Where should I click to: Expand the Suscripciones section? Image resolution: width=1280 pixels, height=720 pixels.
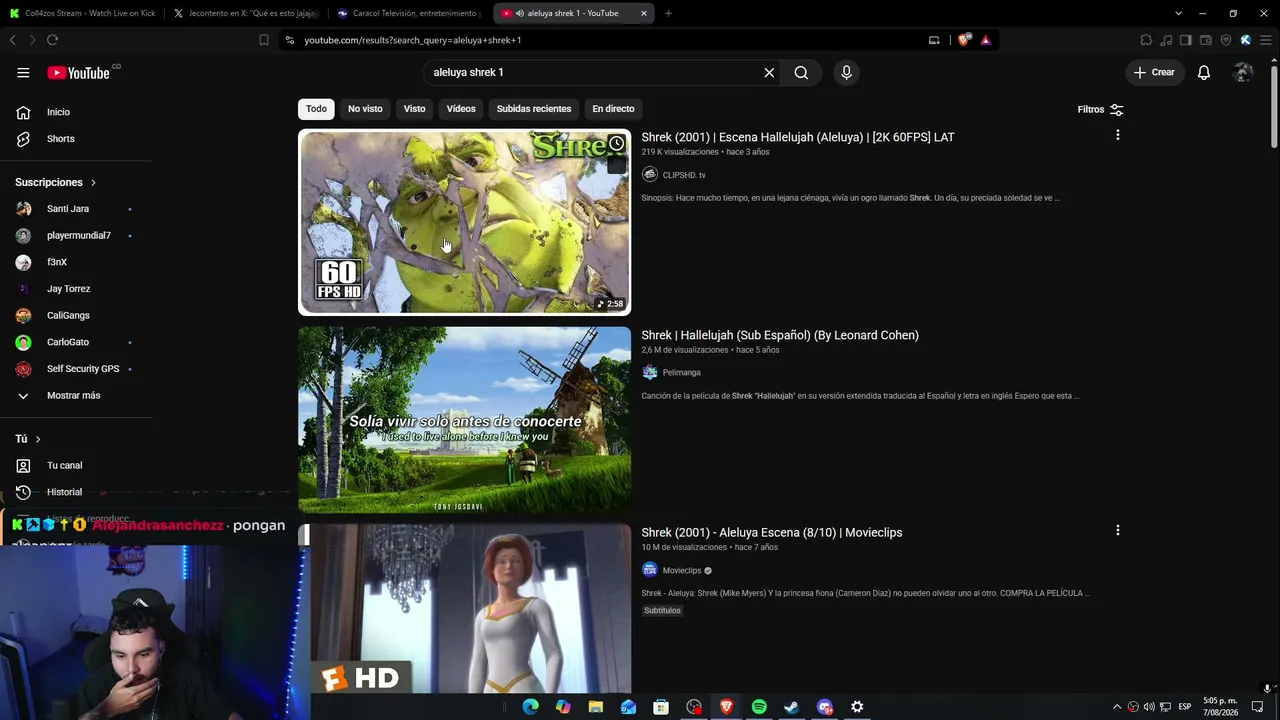coord(56,182)
